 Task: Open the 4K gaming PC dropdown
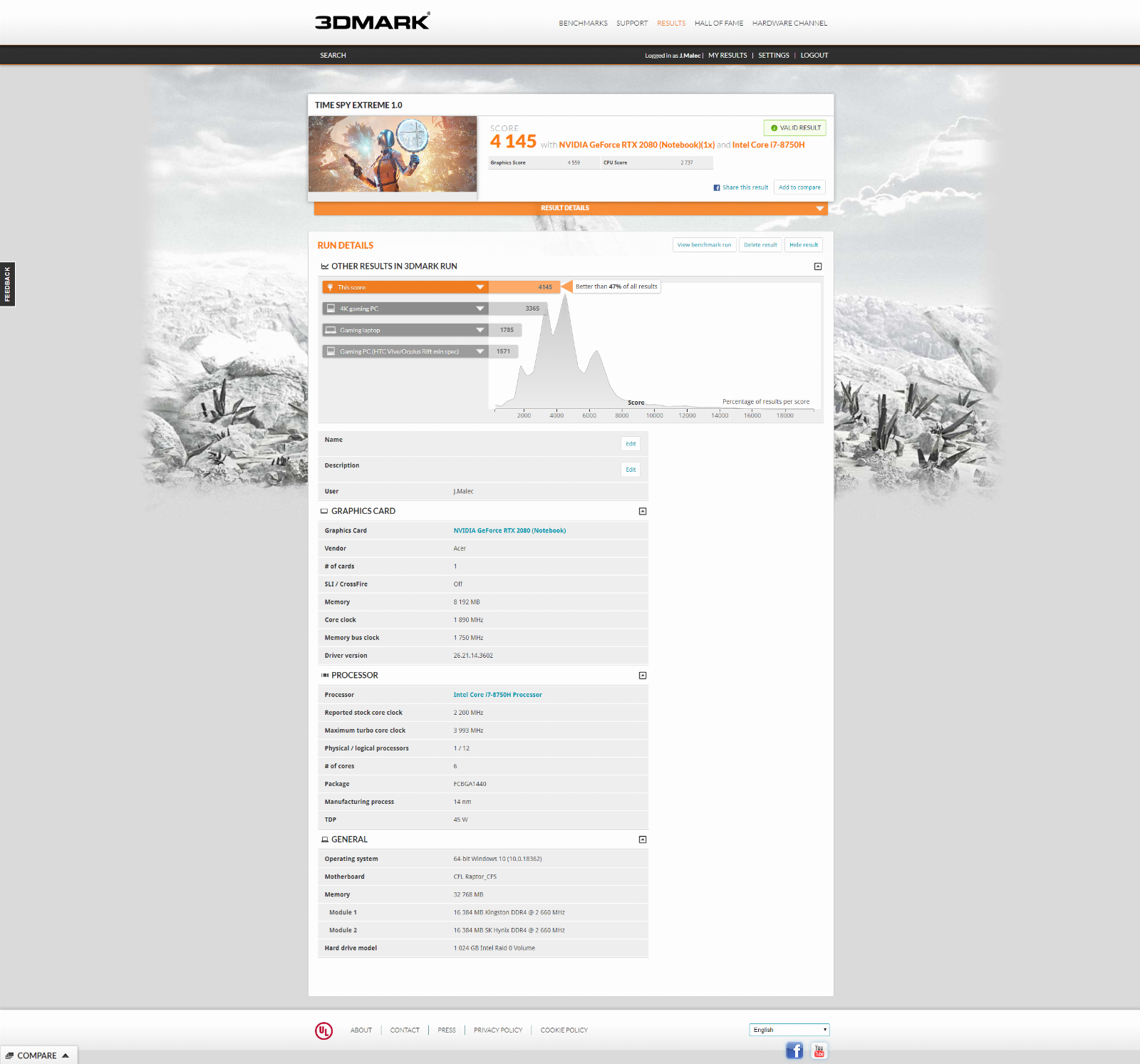pyautogui.click(x=480, y=309)
